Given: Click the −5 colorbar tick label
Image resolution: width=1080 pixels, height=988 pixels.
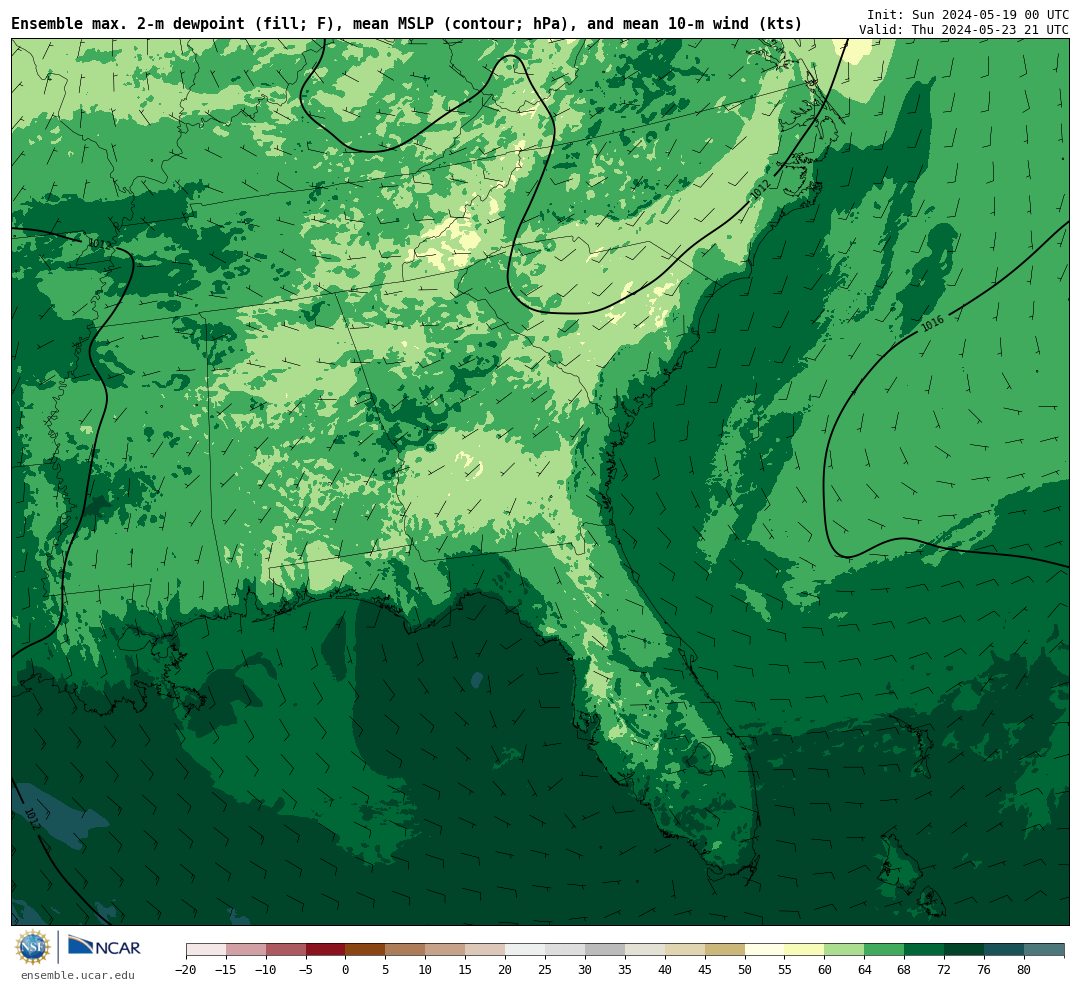Looking at the screenshot, I should [306, 969].
